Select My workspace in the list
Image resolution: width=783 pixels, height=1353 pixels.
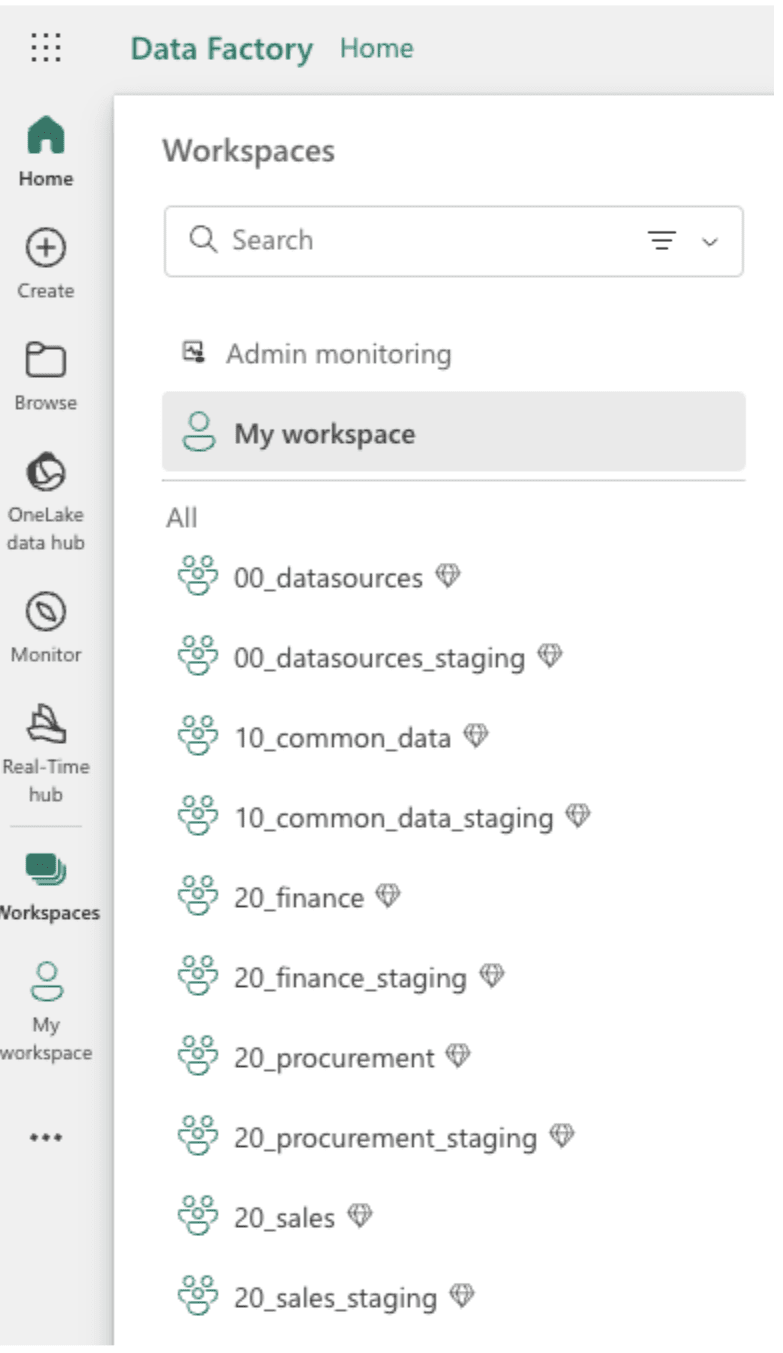454,432
